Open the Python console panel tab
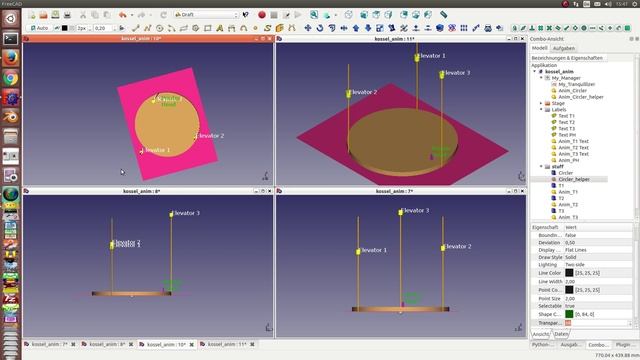Image resolution: width=640 pixels, height=360 pixels. 542,345
